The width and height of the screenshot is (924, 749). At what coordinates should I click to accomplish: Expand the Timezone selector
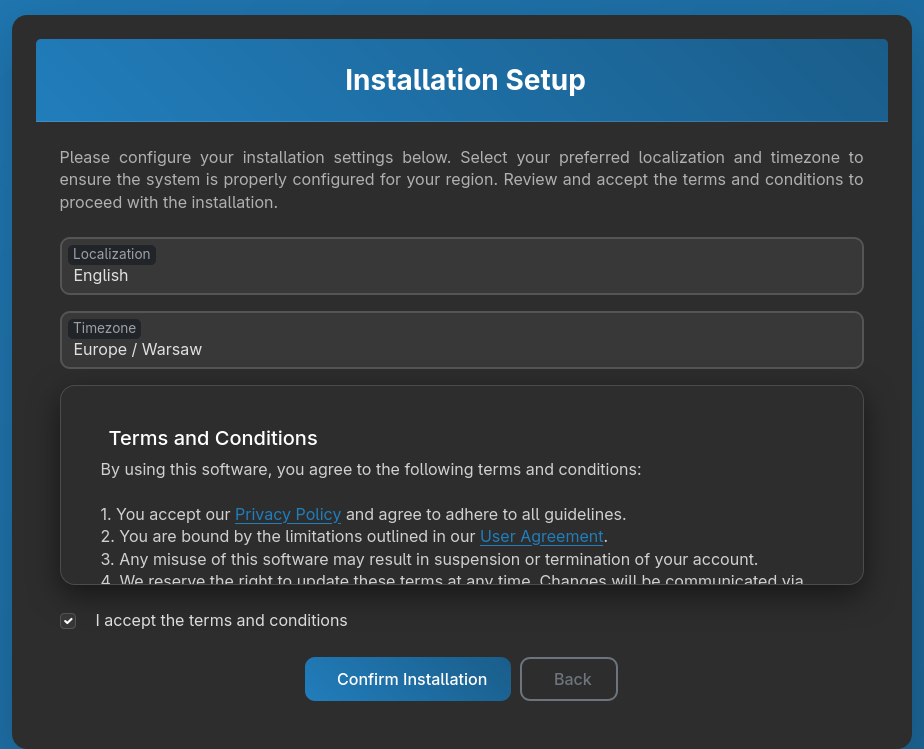click(x=461, y=340)
